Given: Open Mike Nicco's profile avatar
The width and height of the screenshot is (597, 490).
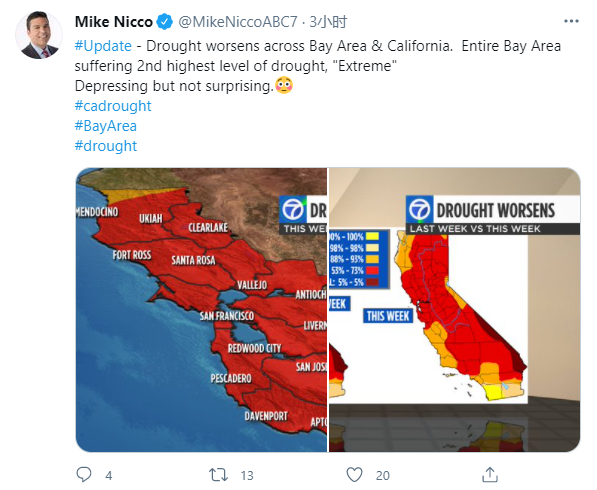Looking at the screenshot, I should pos(38,35).
